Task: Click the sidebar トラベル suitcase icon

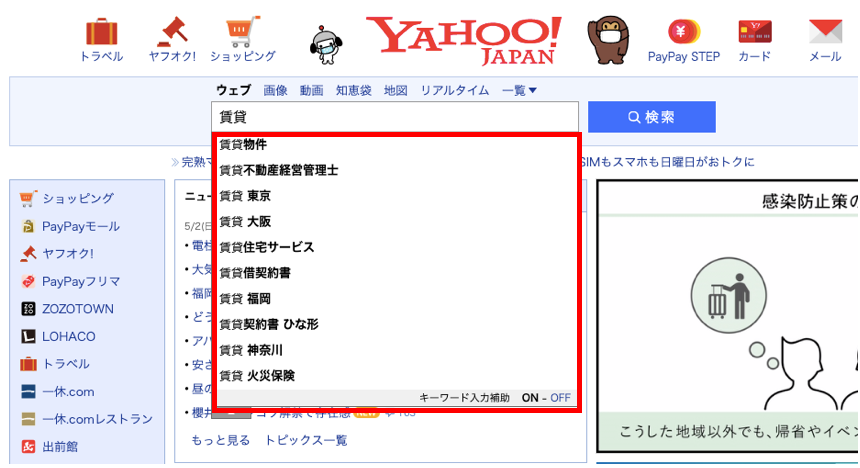Action: pyautogui.click(x=28, y=364)
